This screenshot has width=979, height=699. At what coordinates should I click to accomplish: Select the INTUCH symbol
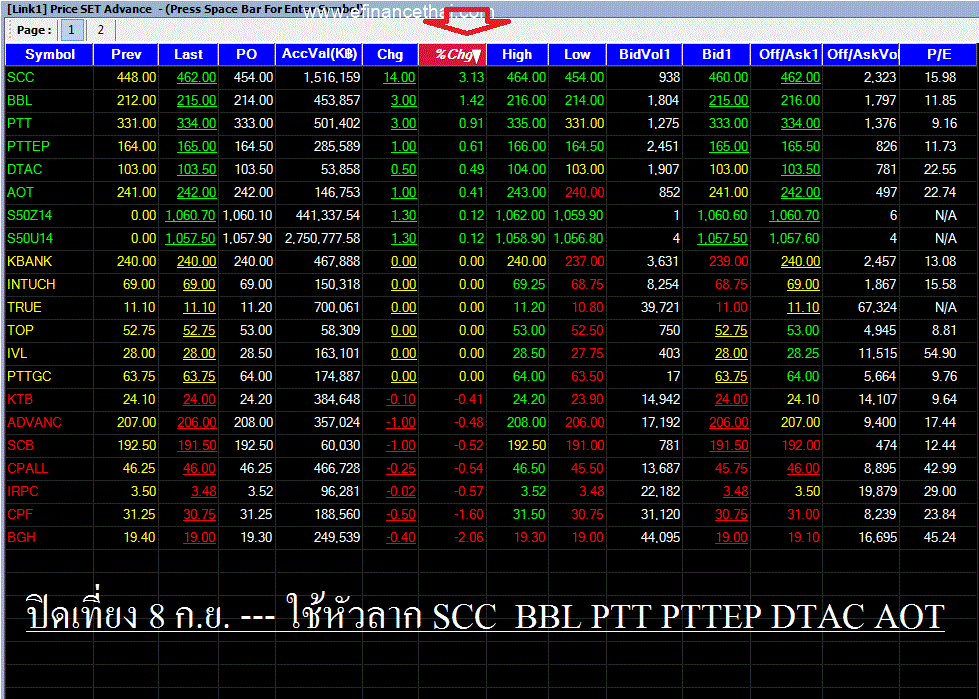tap(31, 285)
